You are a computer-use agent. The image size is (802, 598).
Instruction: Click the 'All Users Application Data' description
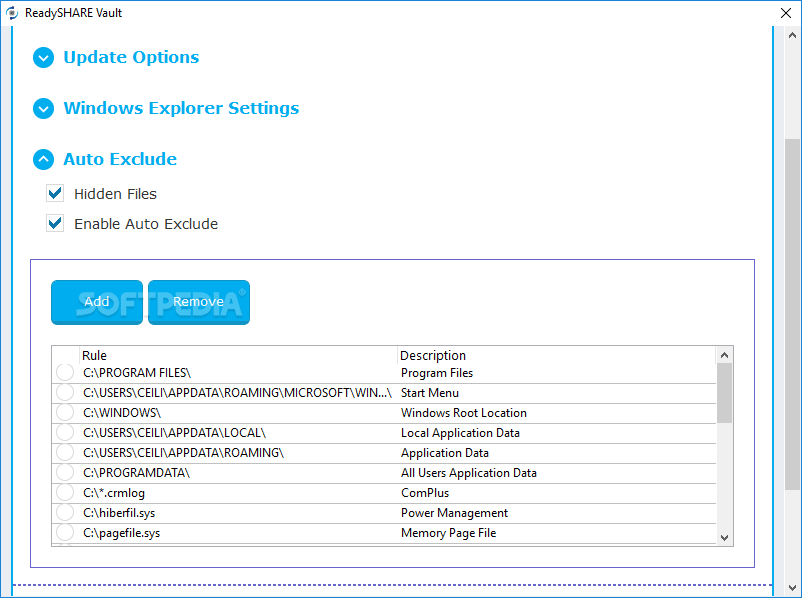pyautogui.click(x=469, y=473)
